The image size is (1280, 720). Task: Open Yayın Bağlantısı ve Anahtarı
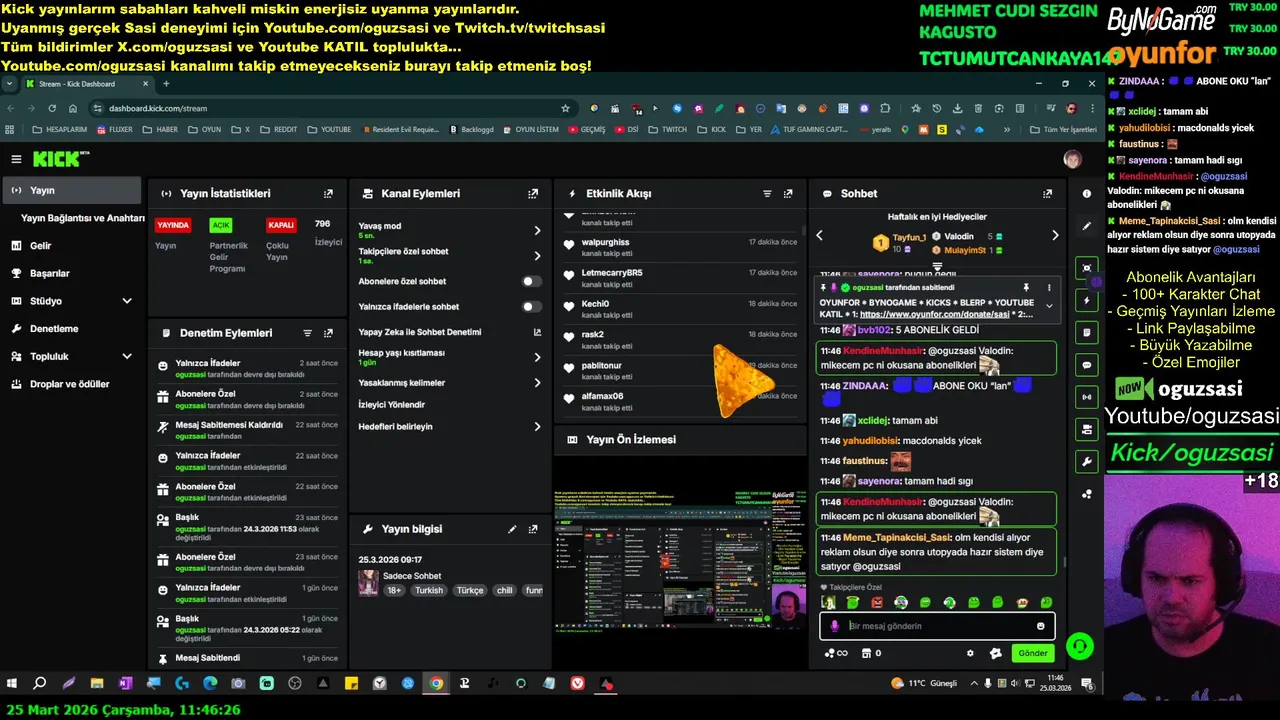tap(83, 218)
